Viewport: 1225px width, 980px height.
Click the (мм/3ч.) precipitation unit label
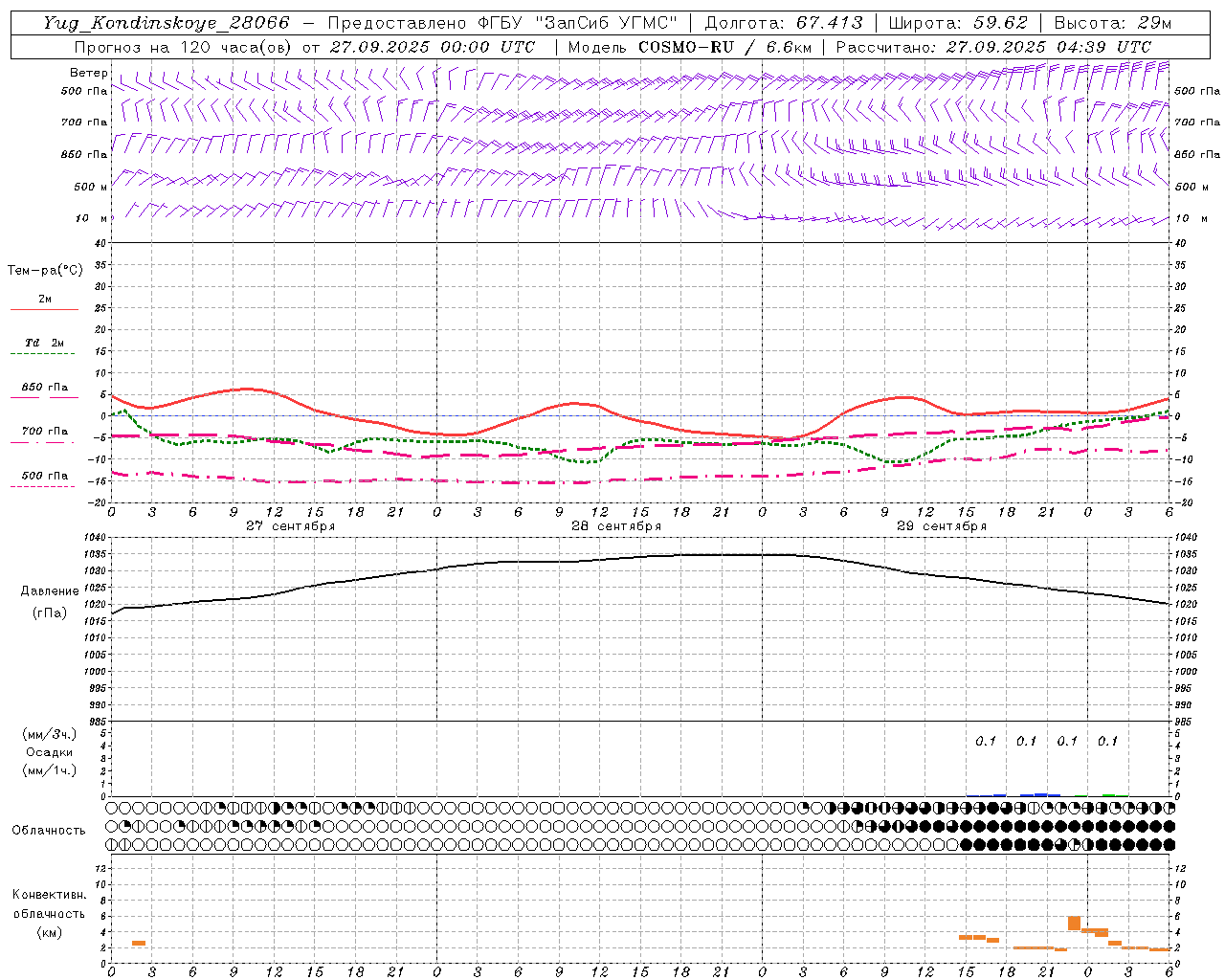50,734
